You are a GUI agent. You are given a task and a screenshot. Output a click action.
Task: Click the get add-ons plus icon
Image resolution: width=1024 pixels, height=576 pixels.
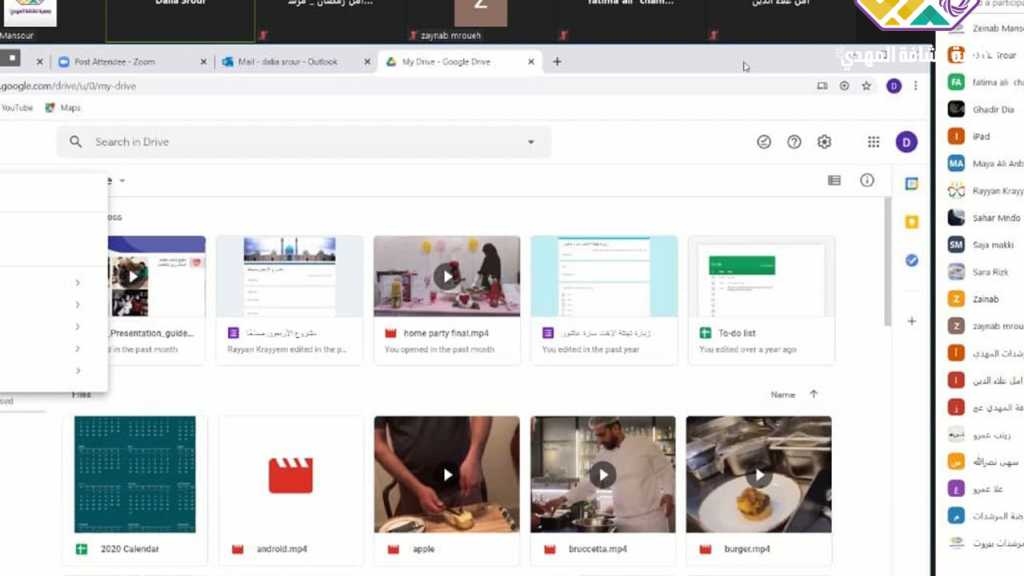911,321
